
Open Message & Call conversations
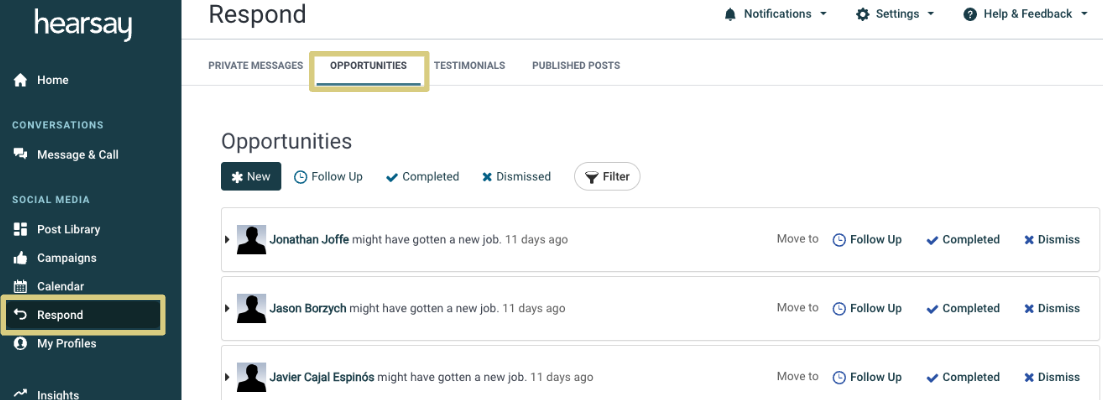pos(66,155)
